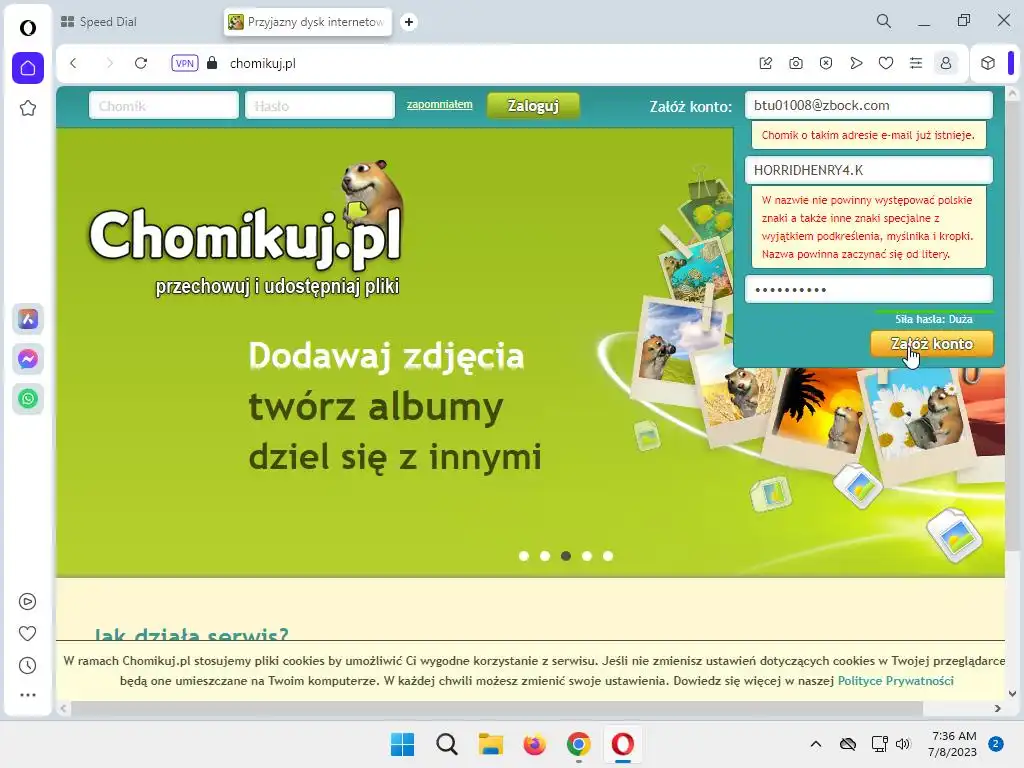Edit the HORRIDHENRY4.K username field
The height and width of the screenshot is (768, 1024).
(869, 170)
